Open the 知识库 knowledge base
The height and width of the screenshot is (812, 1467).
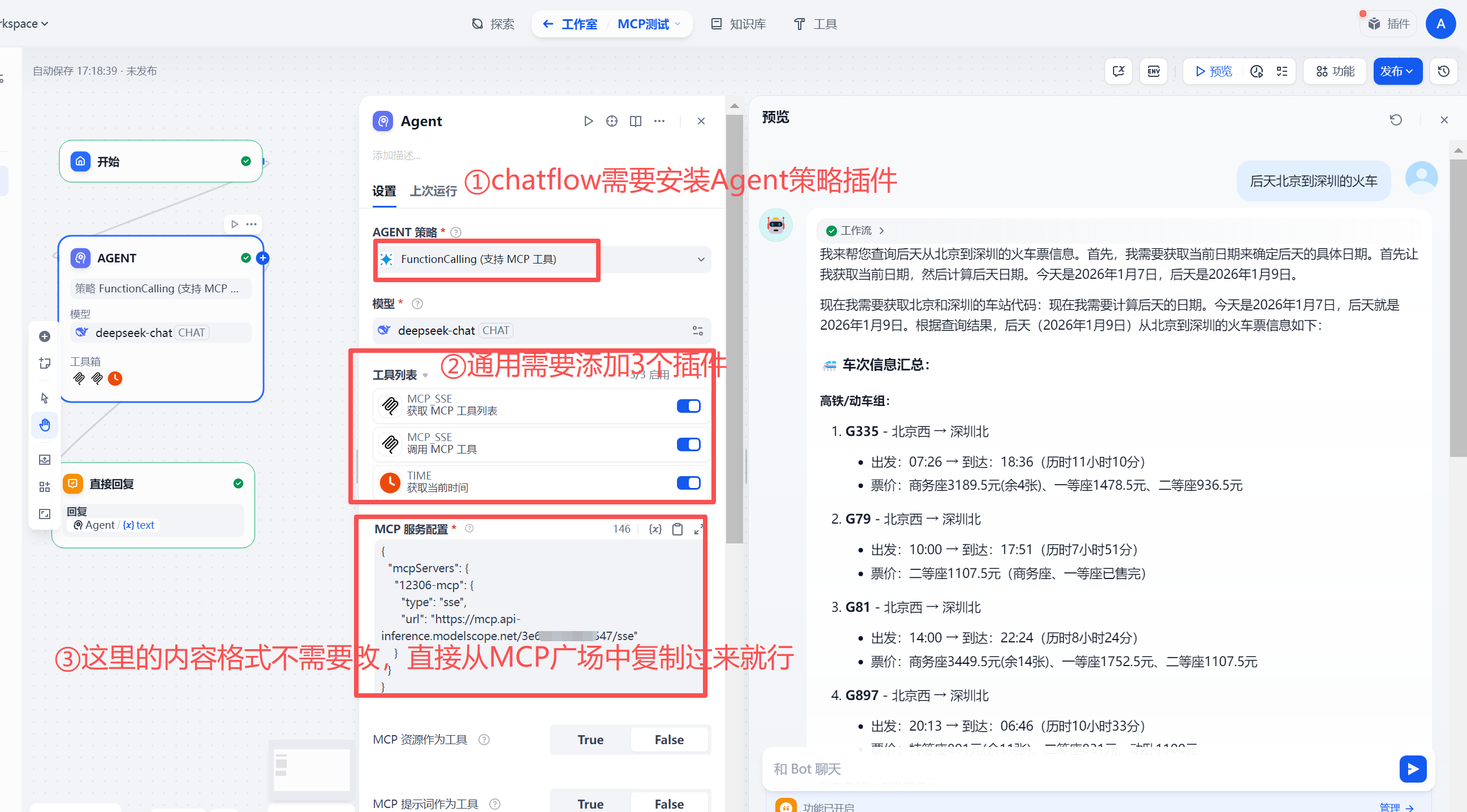tap(738, 24)
